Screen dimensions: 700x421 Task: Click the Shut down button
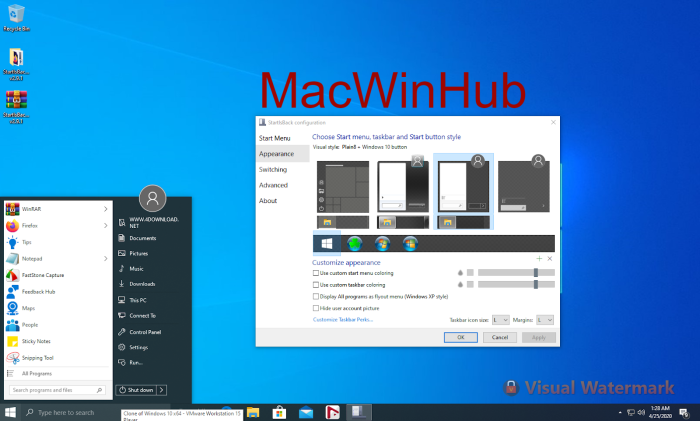coord(136,390)
